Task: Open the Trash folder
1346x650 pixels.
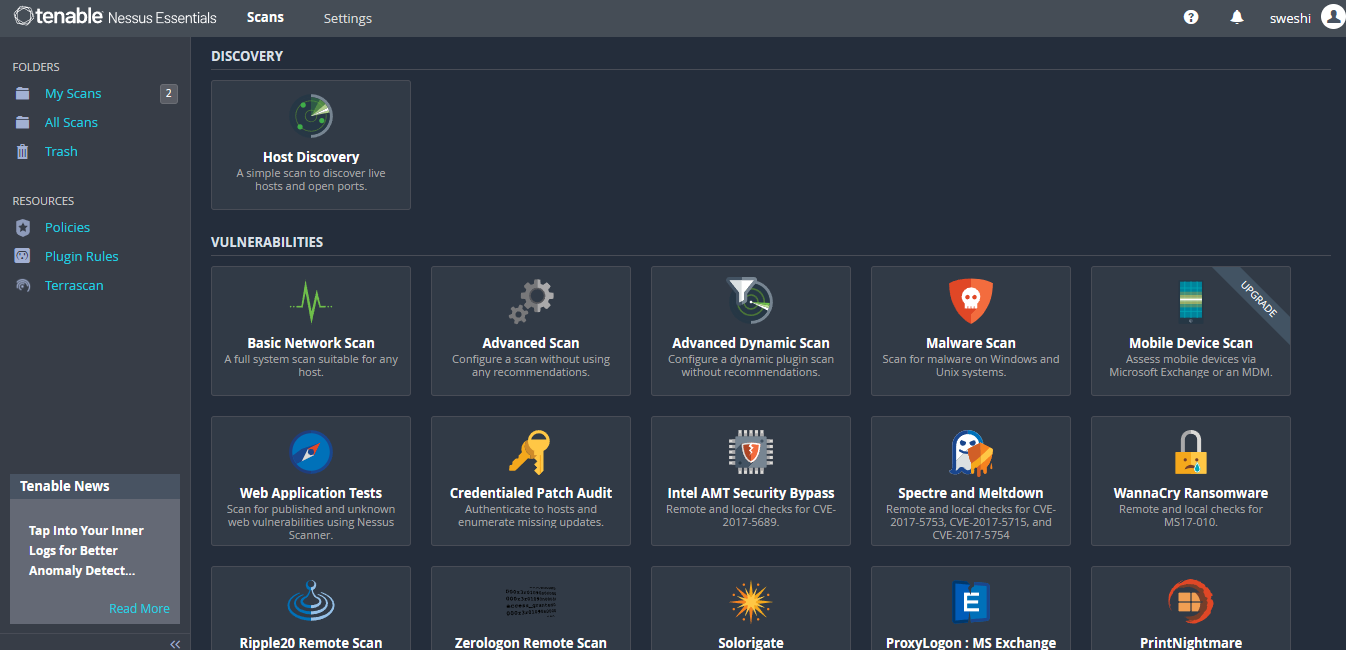Action: coord(61,151)
